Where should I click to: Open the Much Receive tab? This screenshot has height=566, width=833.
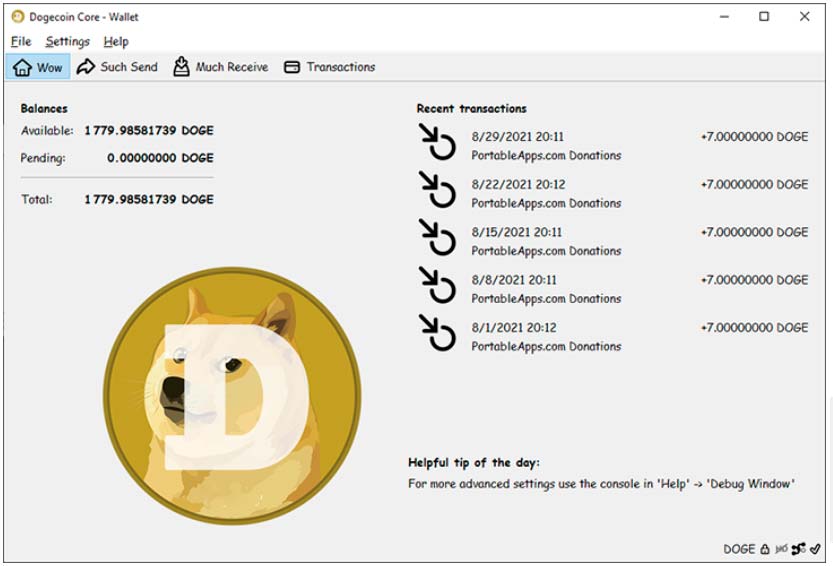(221, 67)
